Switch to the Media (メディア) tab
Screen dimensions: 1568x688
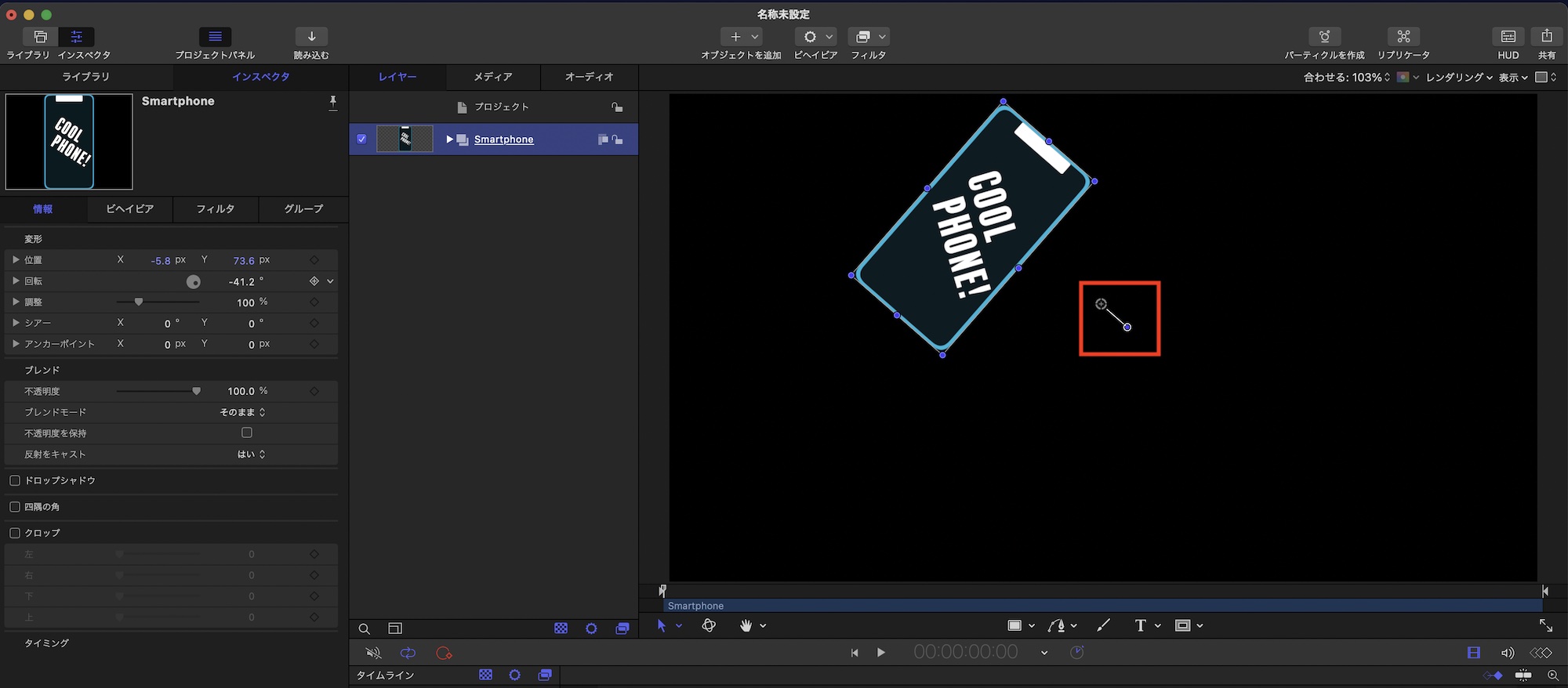tap(492, 77)
